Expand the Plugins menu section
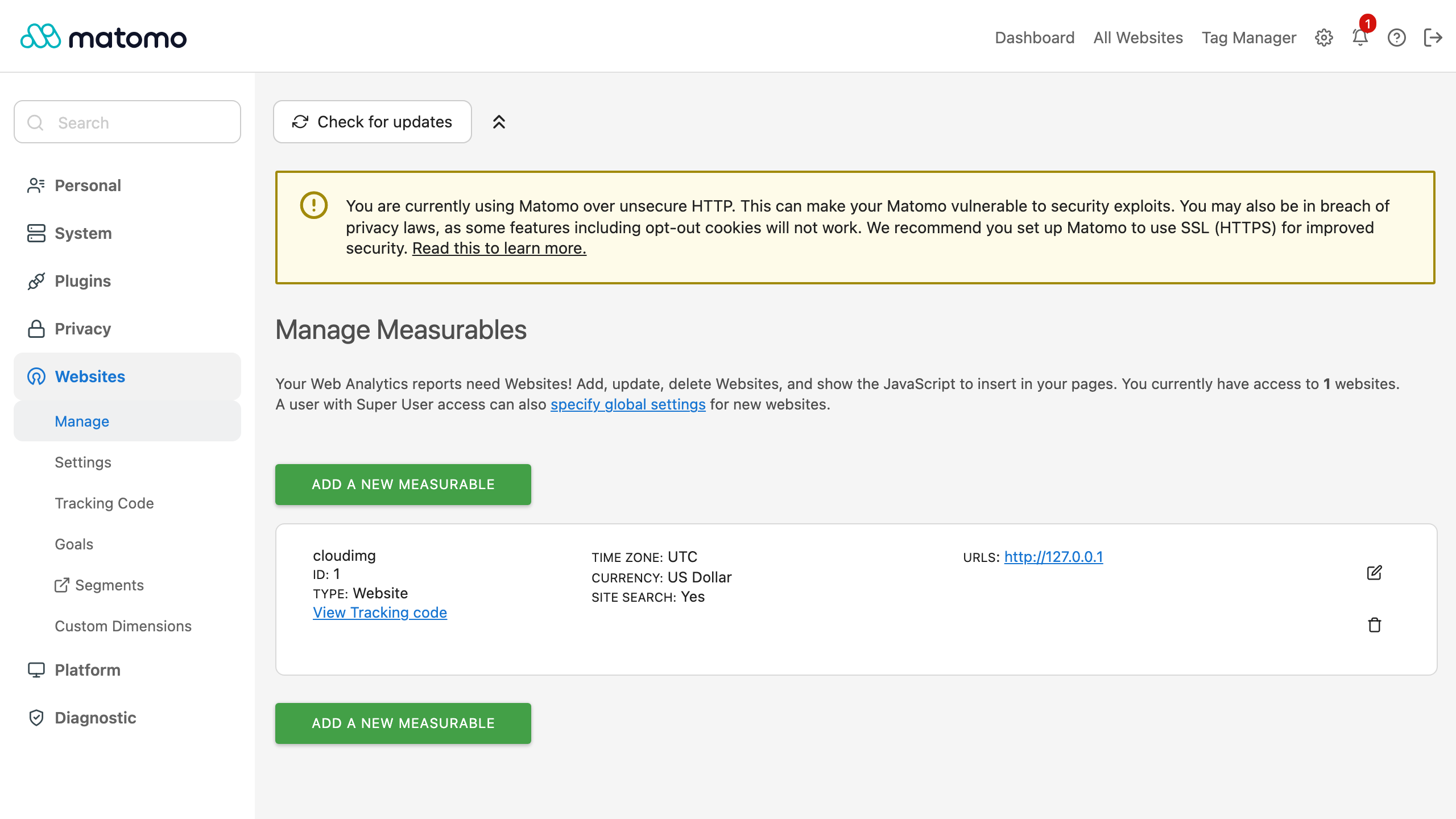This screenshot has width=1456, height=819. tap(127, 281)
